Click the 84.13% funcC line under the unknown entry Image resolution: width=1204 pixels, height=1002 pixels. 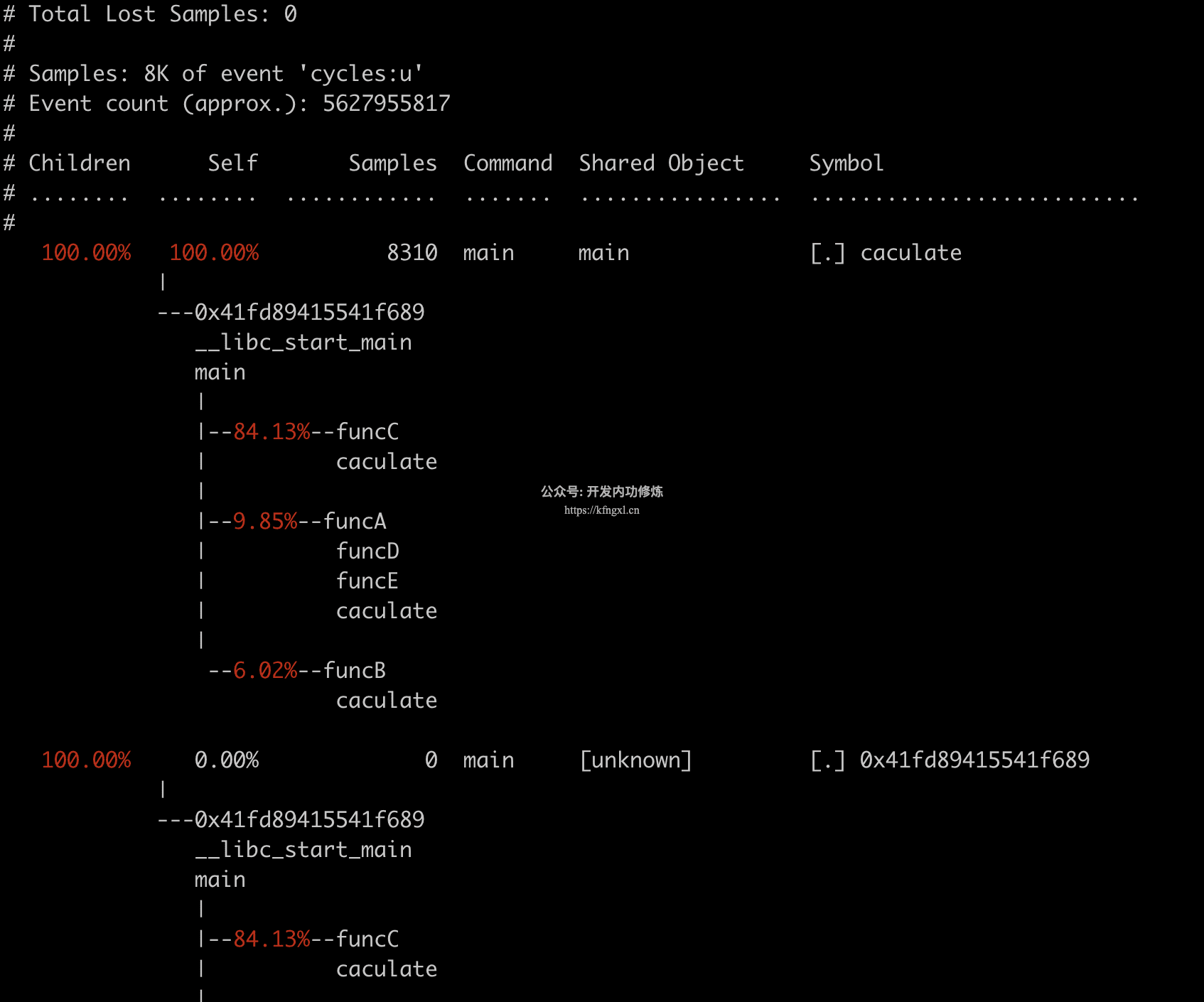point(299,939)
